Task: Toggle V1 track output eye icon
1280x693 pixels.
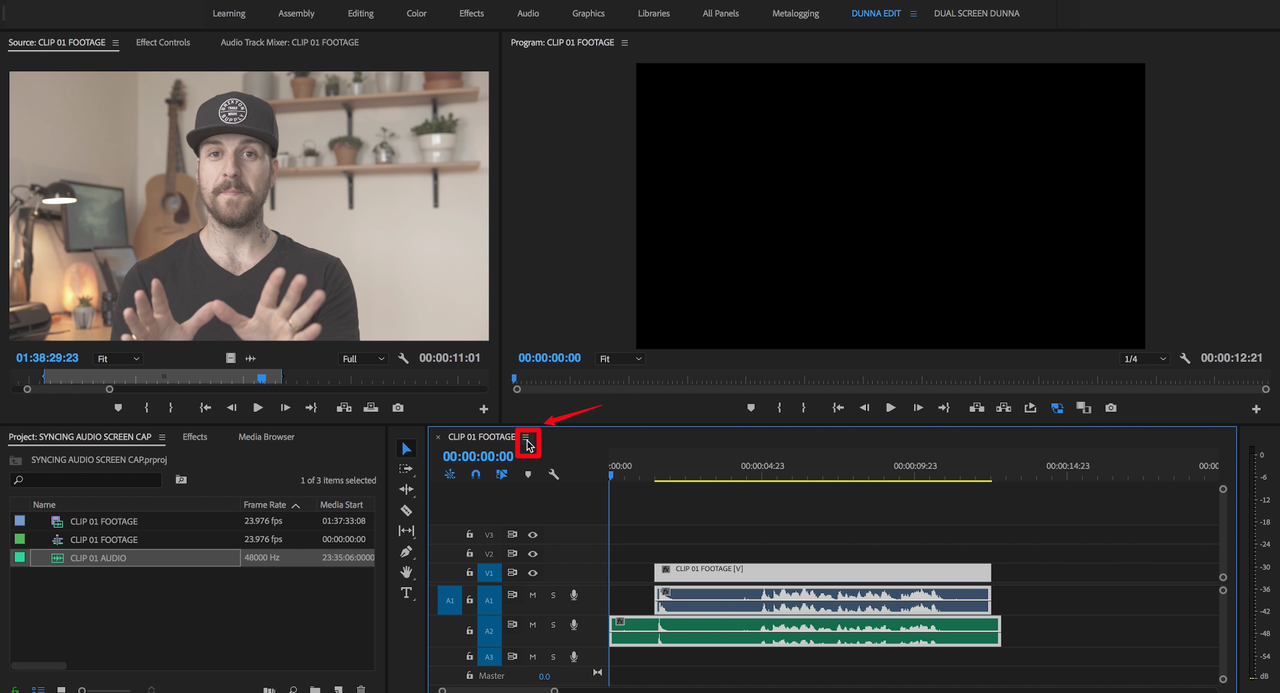Action: (533, 573)
